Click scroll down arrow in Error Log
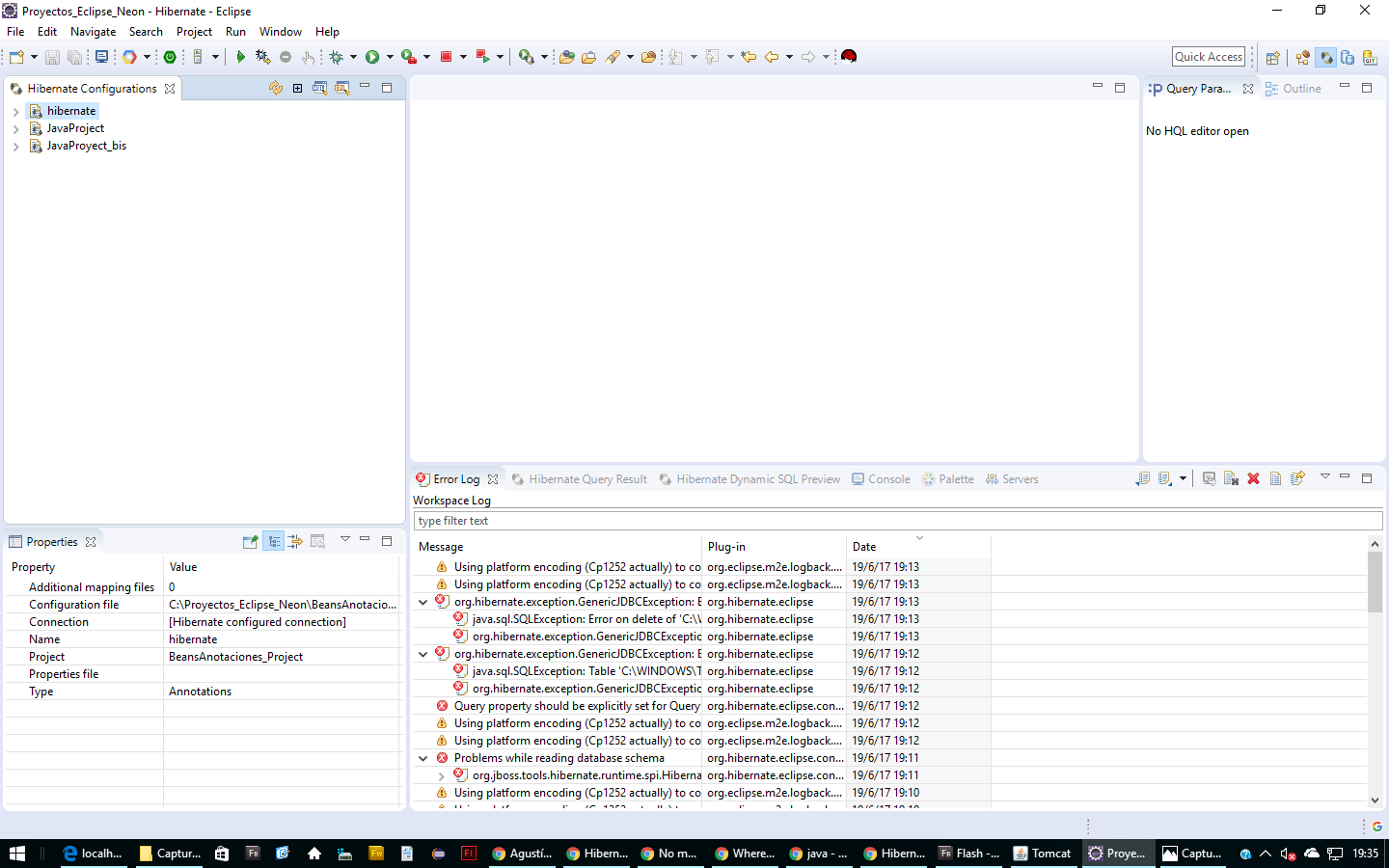 (1375, 800)
